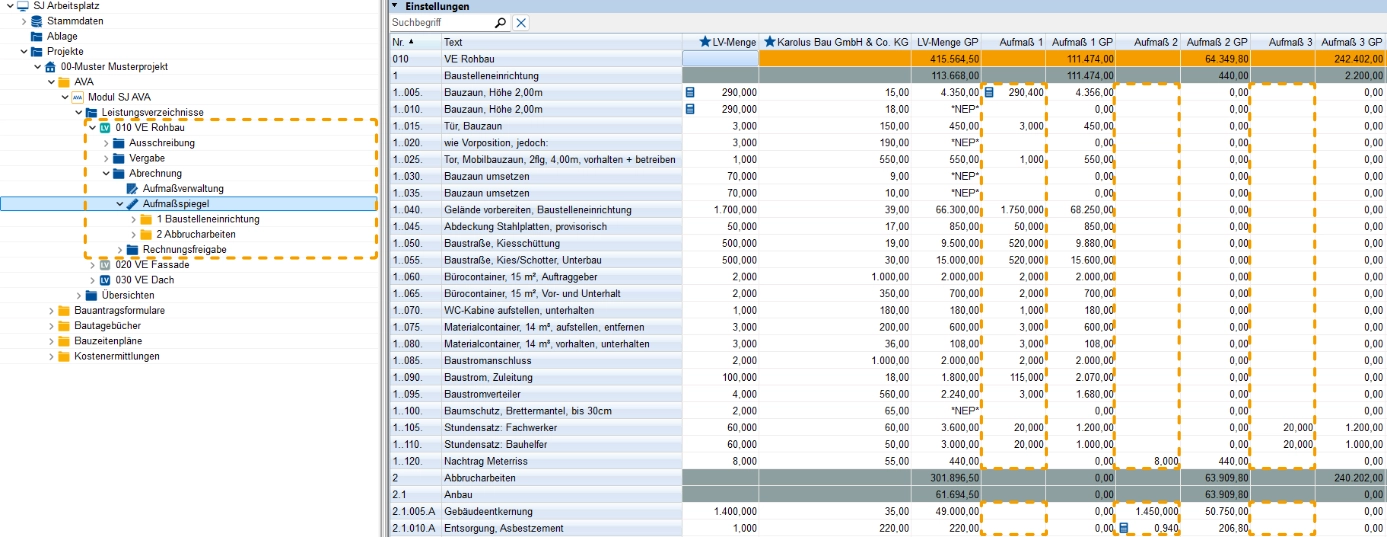Select the Baustraße, Kiesschüttung row
The image size is (1387, 537).
pos(888,243)
